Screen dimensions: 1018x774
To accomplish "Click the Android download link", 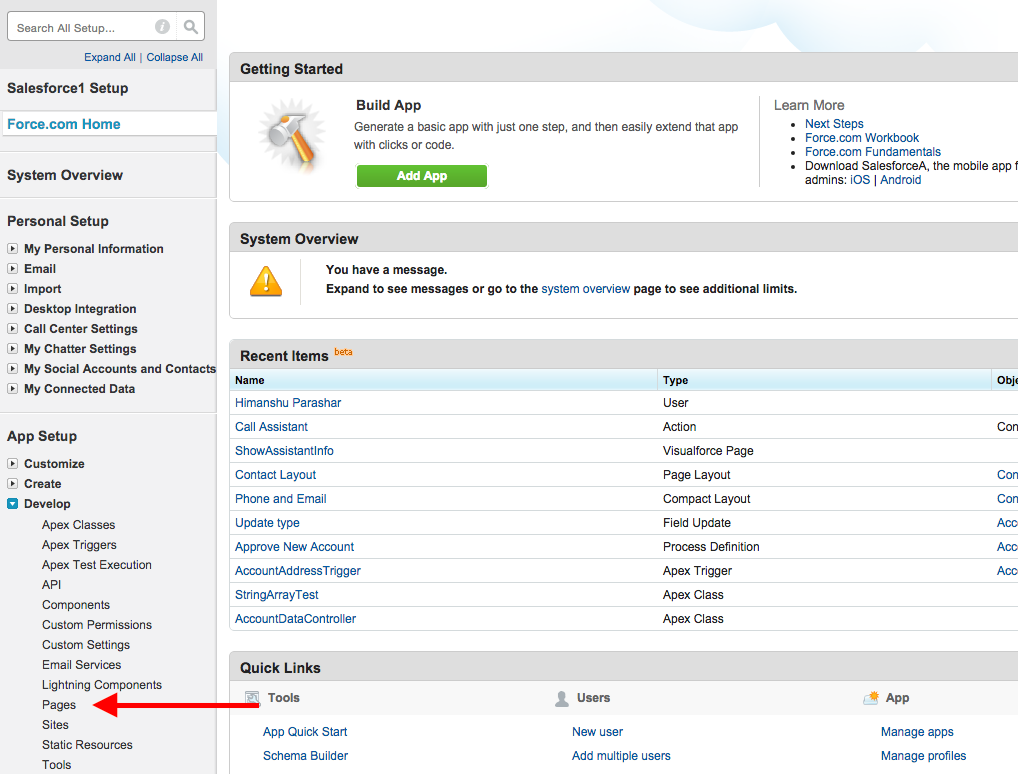I will (900, 180).
